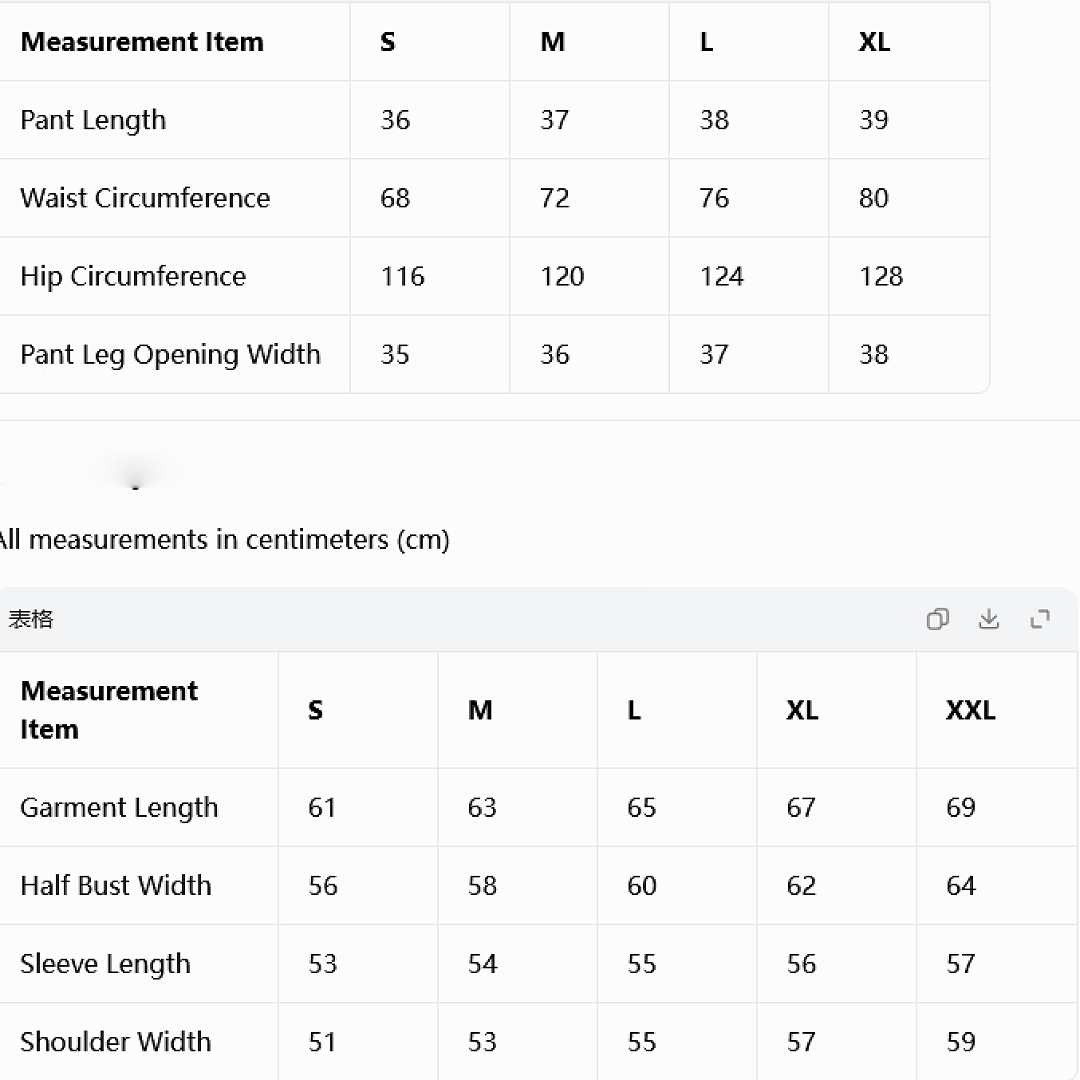Copy the table using the copy icon
The height and width of the screenshot is (1080, 1080).
coord(937,619)
